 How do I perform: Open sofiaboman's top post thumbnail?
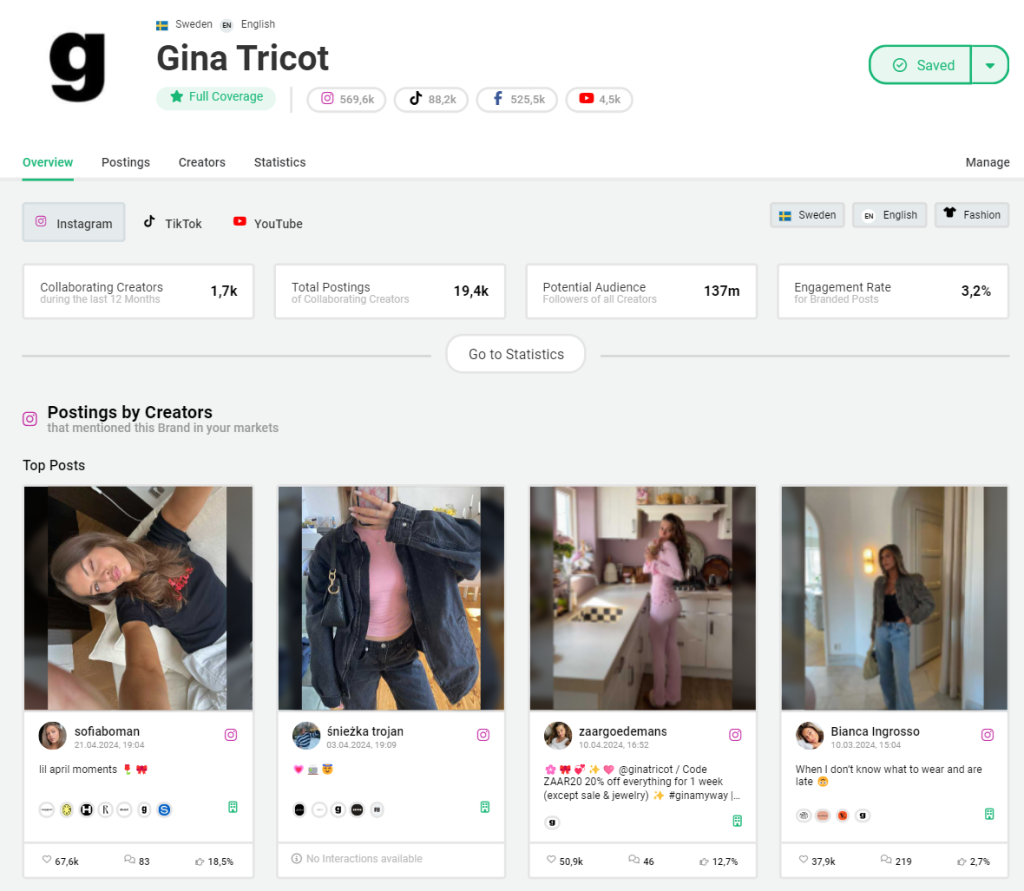pos(138,597)
